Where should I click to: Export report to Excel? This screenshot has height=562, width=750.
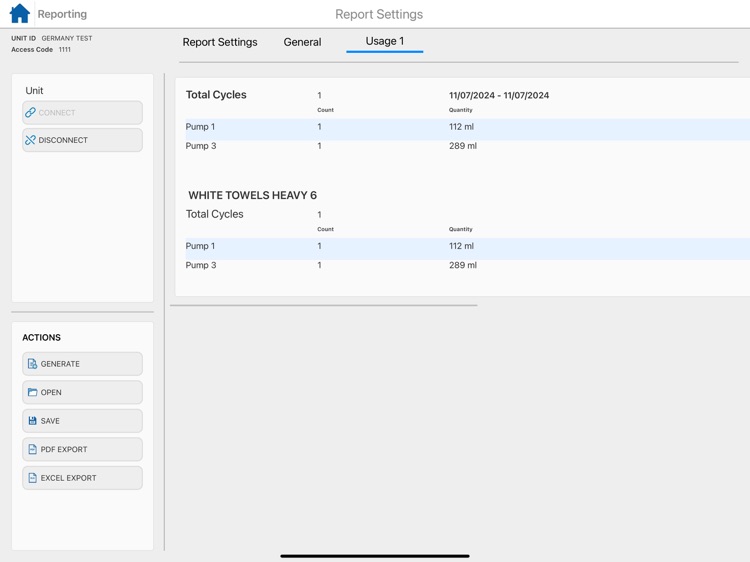pos(82,478)
